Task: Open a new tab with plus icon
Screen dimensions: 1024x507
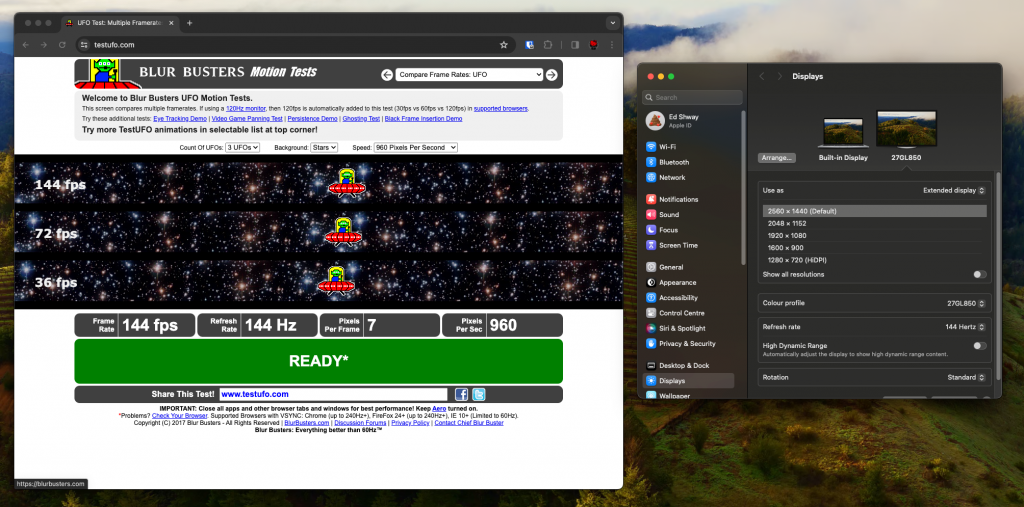Action: [189, 23]
